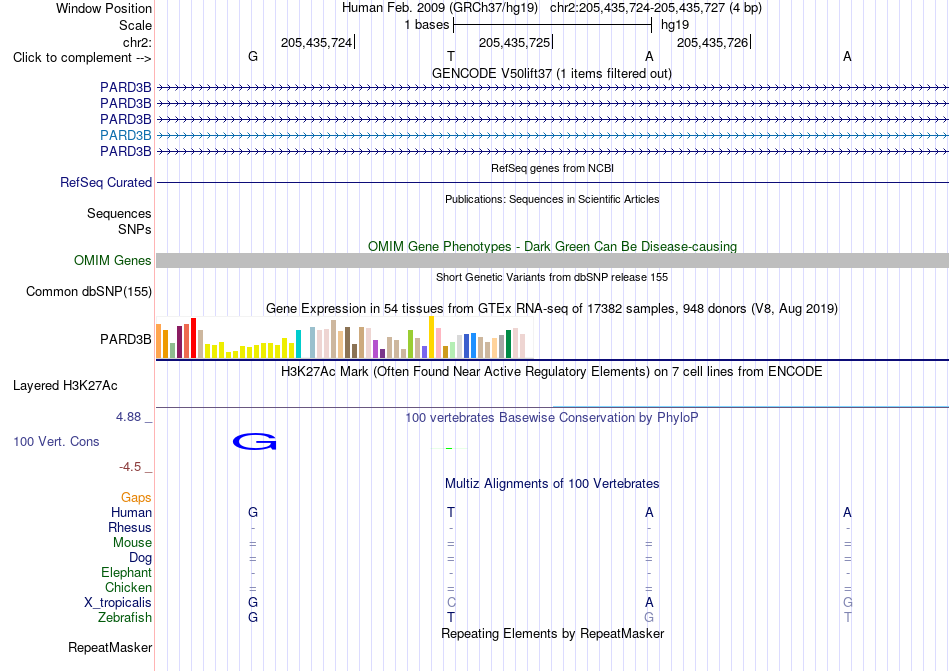Click the RepeatMasker track label
The height and width of the screenshot is (671, 950).
(x=110, y=647)
